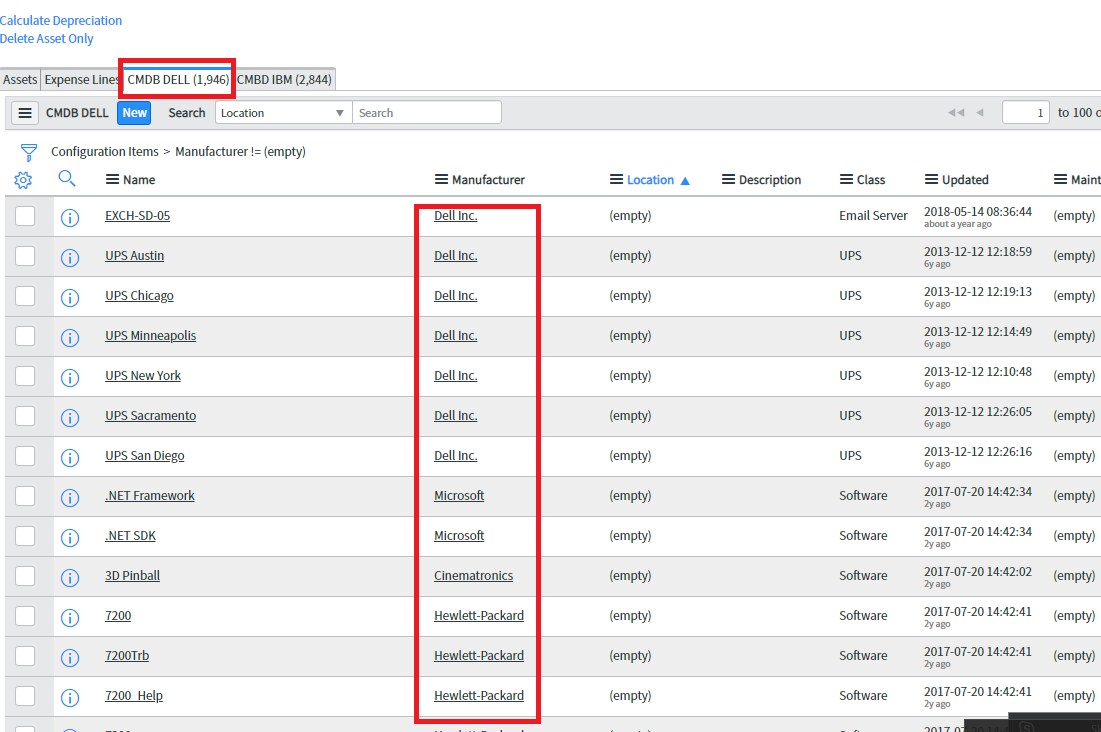Select the 7200 row checkbox
Viewport: 1101px width, 732px height.
pos(25,616)
